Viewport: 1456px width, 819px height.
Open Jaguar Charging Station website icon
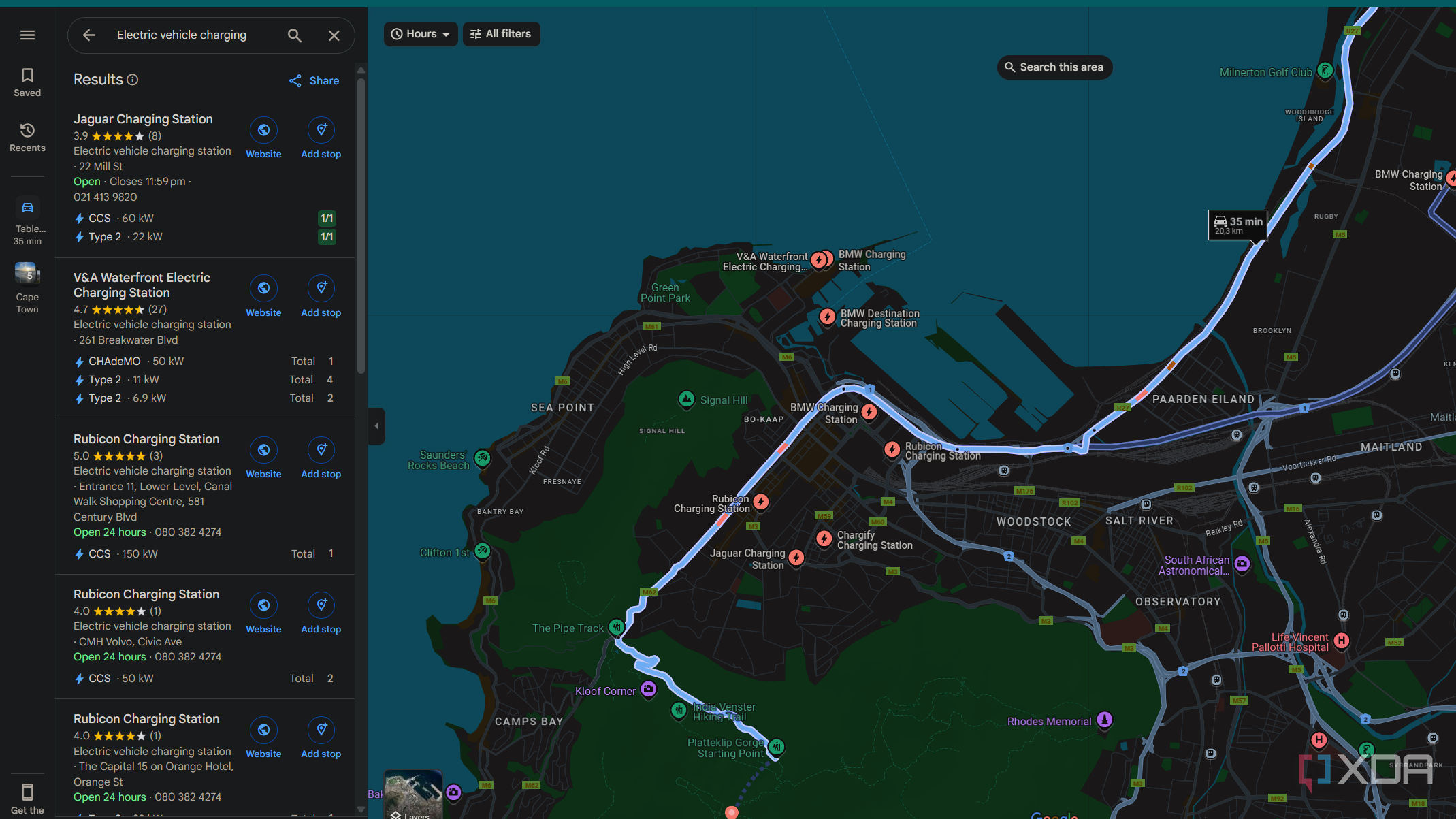click(263, 130)
